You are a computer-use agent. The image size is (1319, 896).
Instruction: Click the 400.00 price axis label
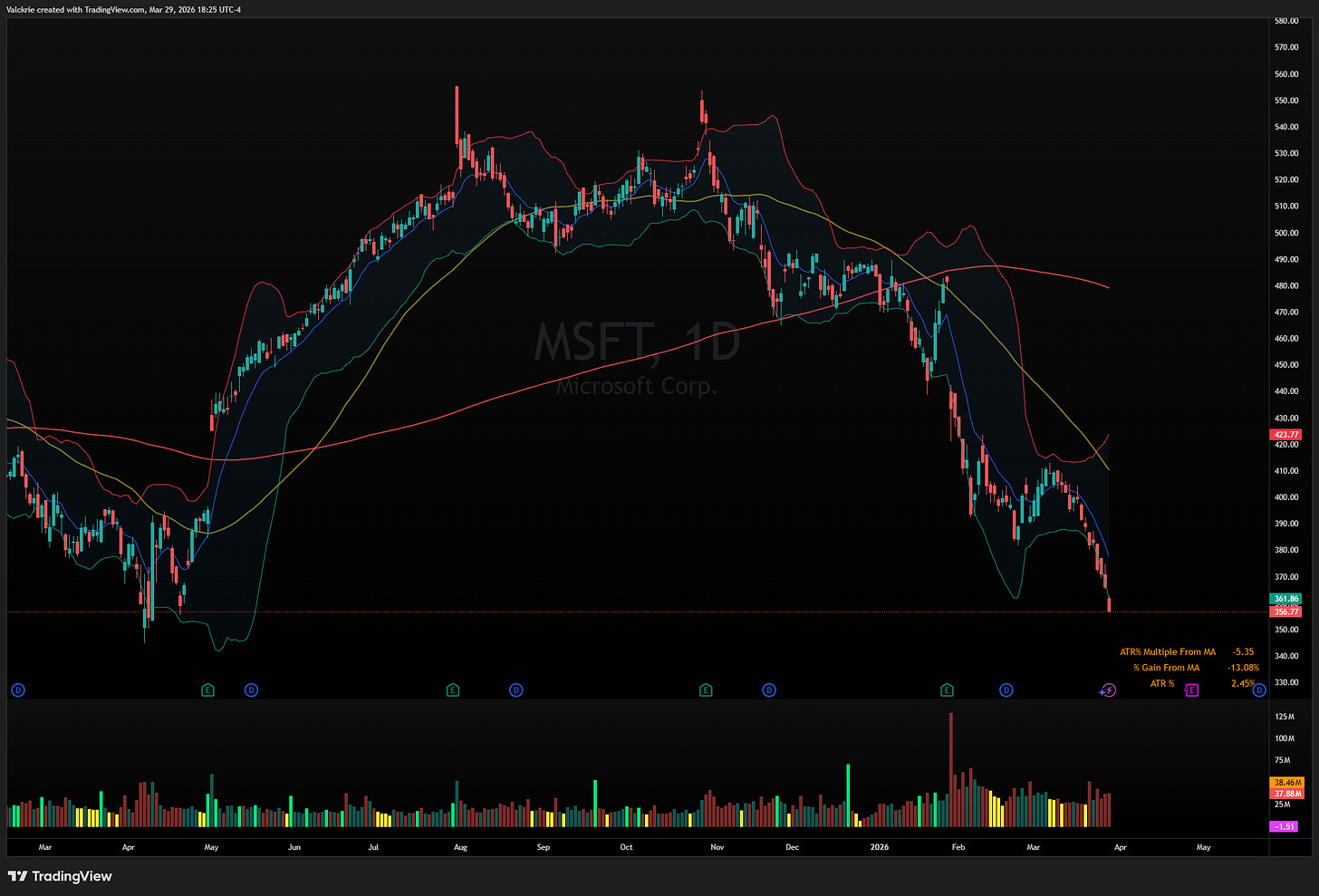click(1286, 497)
